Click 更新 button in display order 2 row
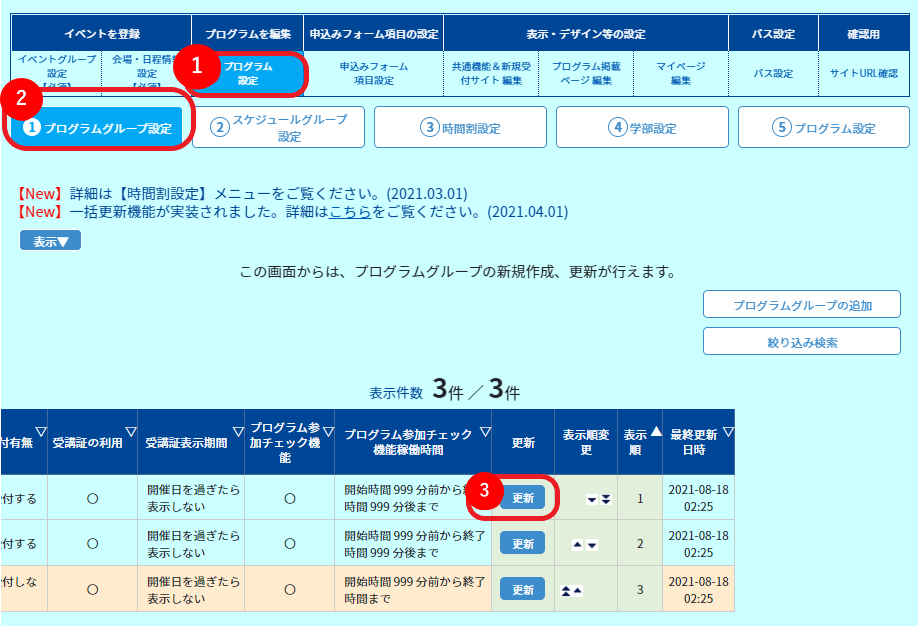Viewport: 918px width, 626px height. click(522, 543)
